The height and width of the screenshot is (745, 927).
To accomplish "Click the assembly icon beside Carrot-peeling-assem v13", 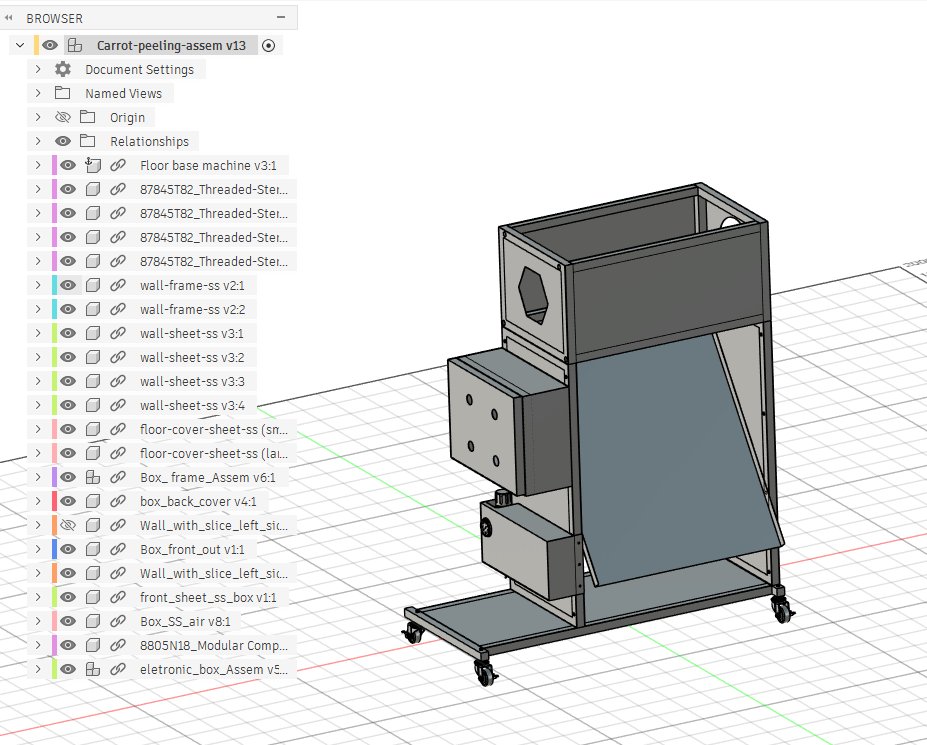I will coord(75,45).
